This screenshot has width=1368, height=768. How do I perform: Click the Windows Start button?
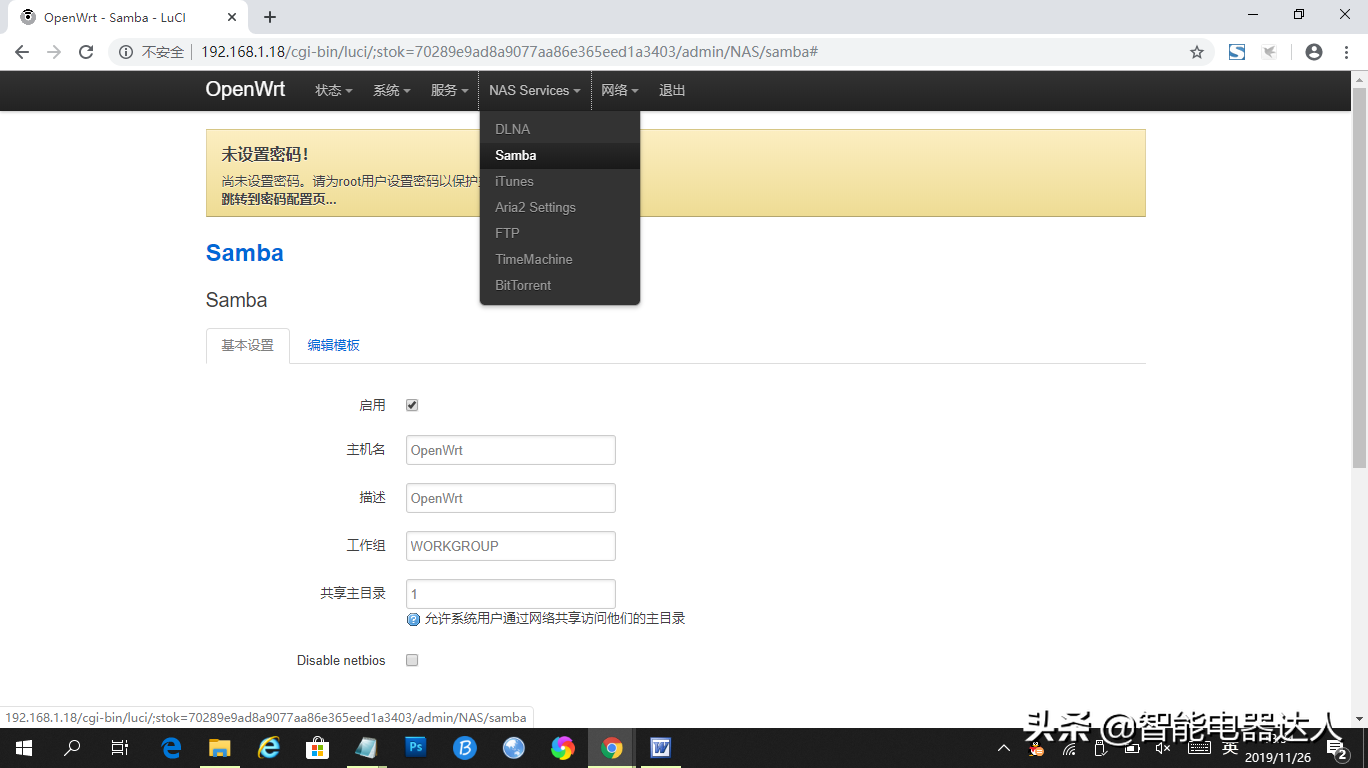click(23, 747)
